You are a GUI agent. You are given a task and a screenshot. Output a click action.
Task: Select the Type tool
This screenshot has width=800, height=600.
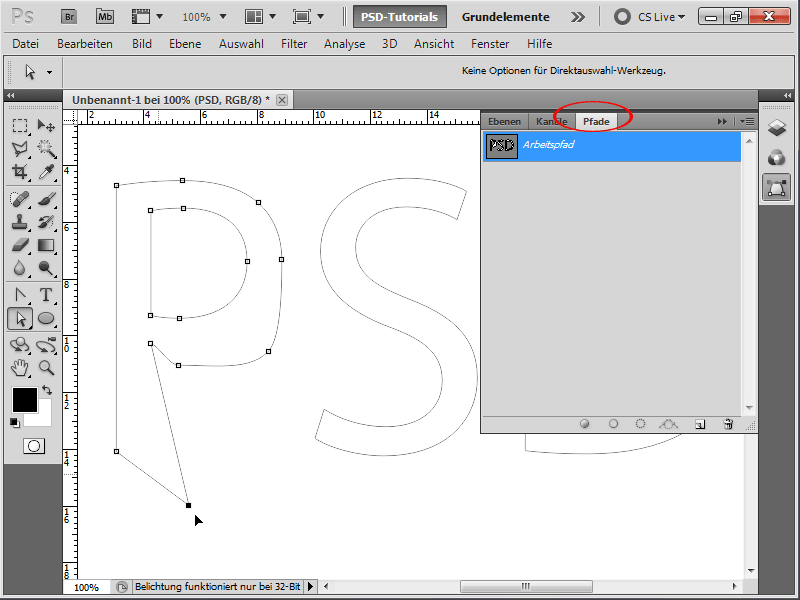(46, 295)
